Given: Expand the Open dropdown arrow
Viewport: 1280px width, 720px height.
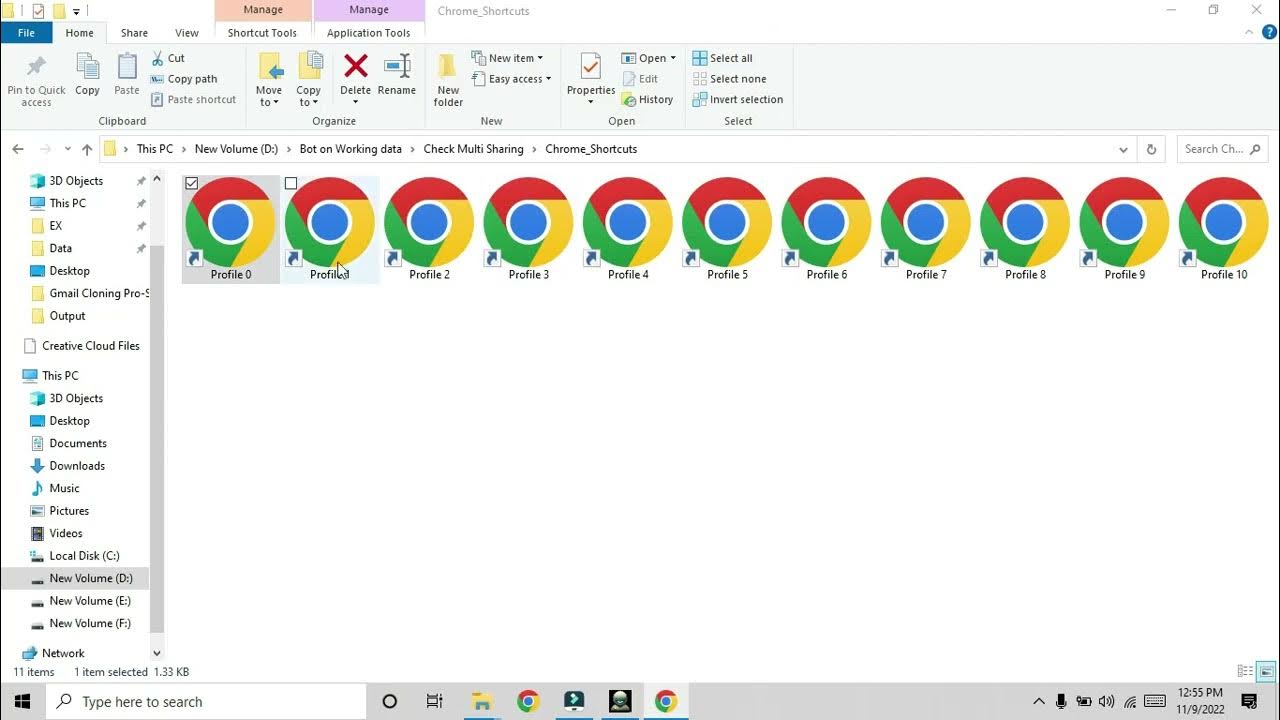Looking at the screenshot, I should tap(673, 58).
